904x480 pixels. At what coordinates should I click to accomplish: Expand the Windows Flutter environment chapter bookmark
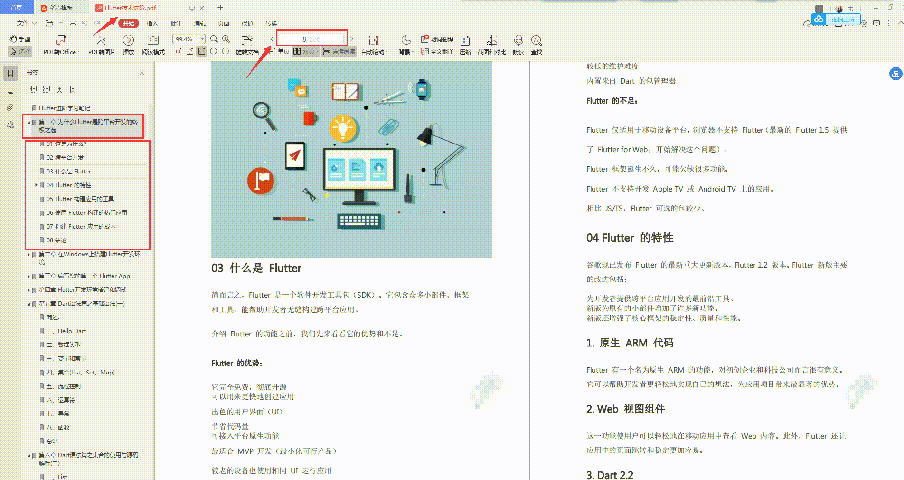pyautogui.click(x=29, y=254)
